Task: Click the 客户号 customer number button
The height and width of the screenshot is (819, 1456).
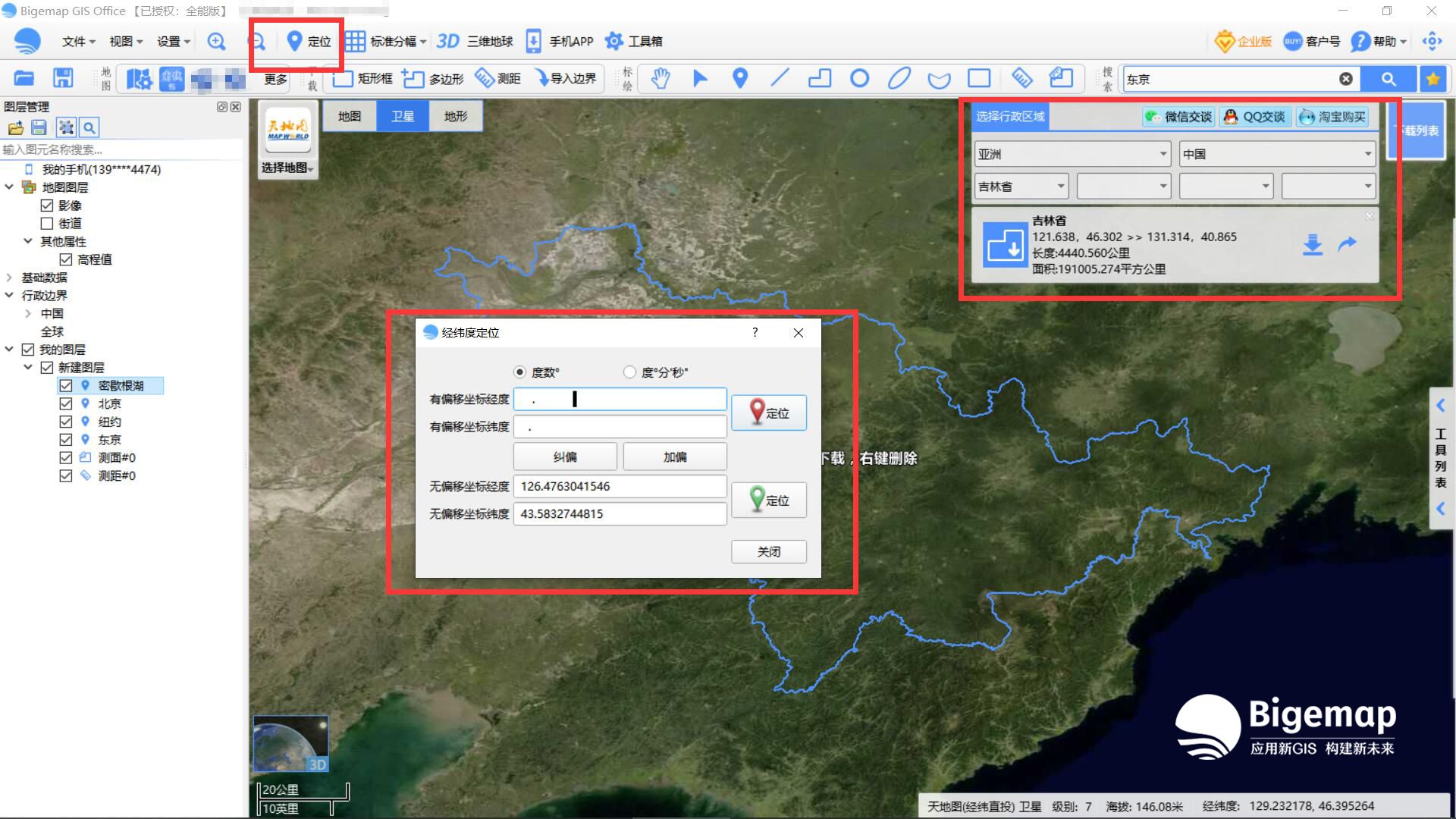Action: point(1312,41)
